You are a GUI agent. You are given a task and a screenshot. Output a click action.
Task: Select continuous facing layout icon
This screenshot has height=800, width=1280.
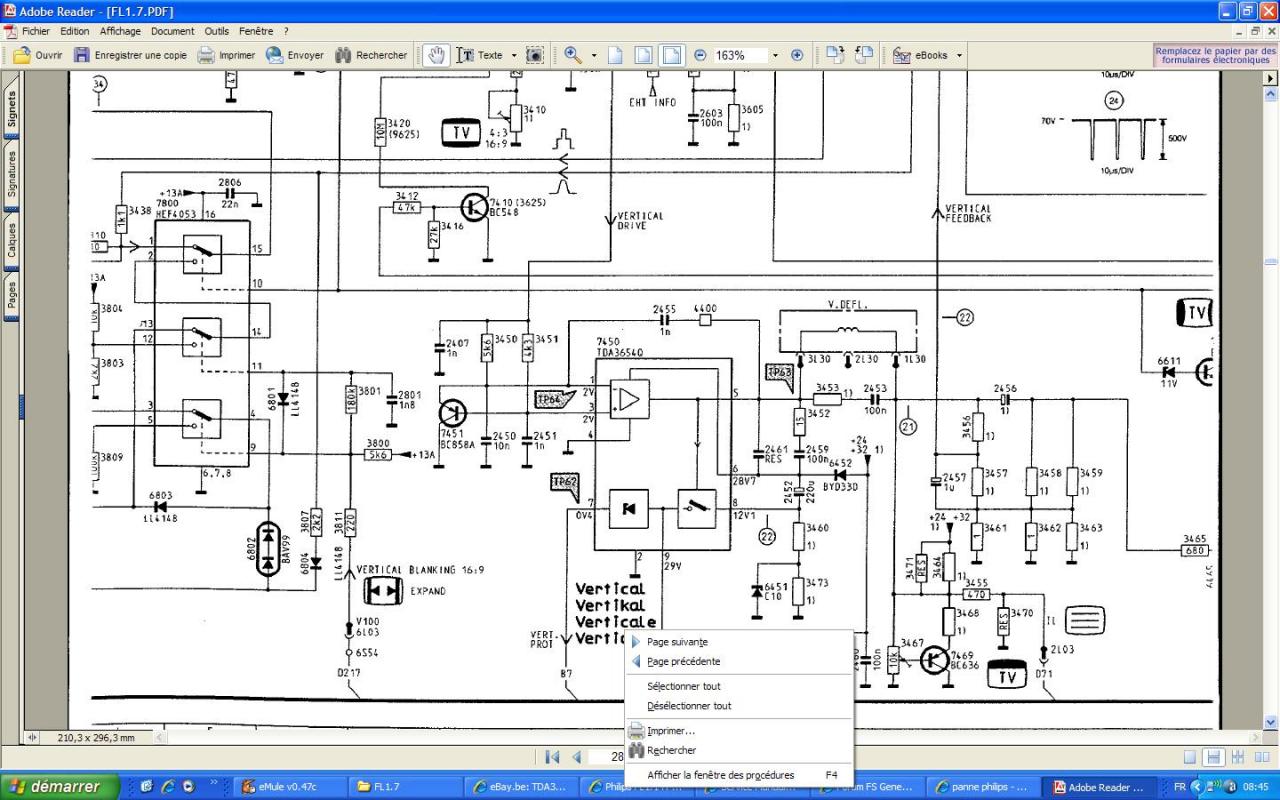click(1237, 757)
